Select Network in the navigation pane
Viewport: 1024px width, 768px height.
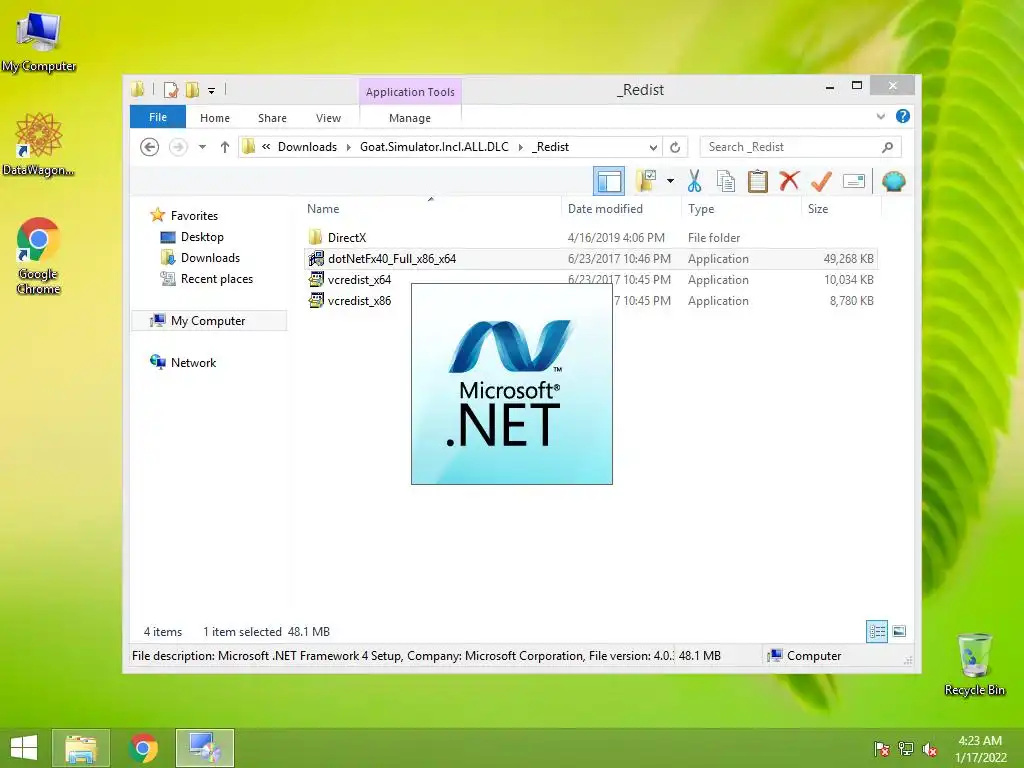[193, 362]
